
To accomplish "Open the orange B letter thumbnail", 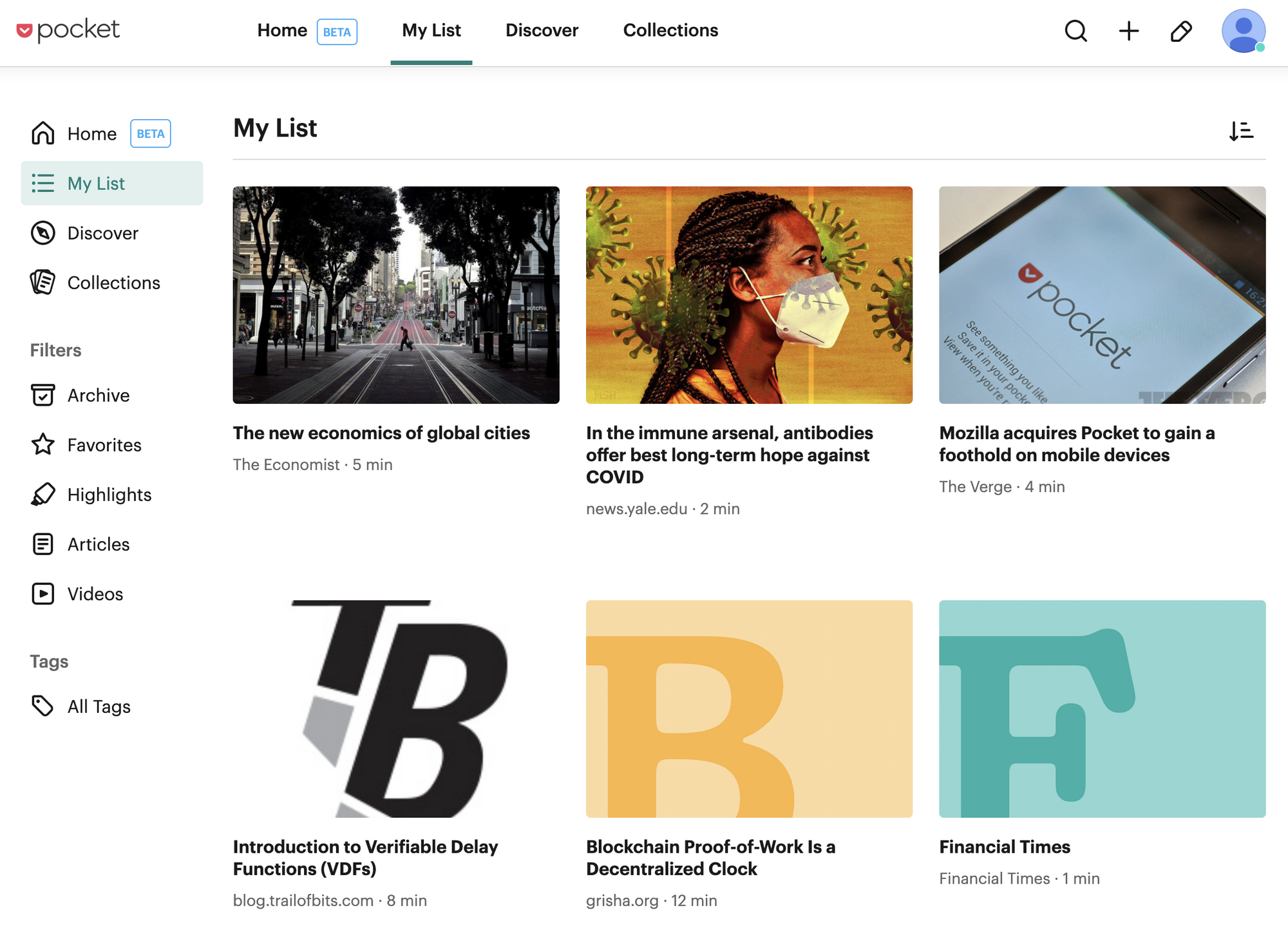I will click(749, 709).
